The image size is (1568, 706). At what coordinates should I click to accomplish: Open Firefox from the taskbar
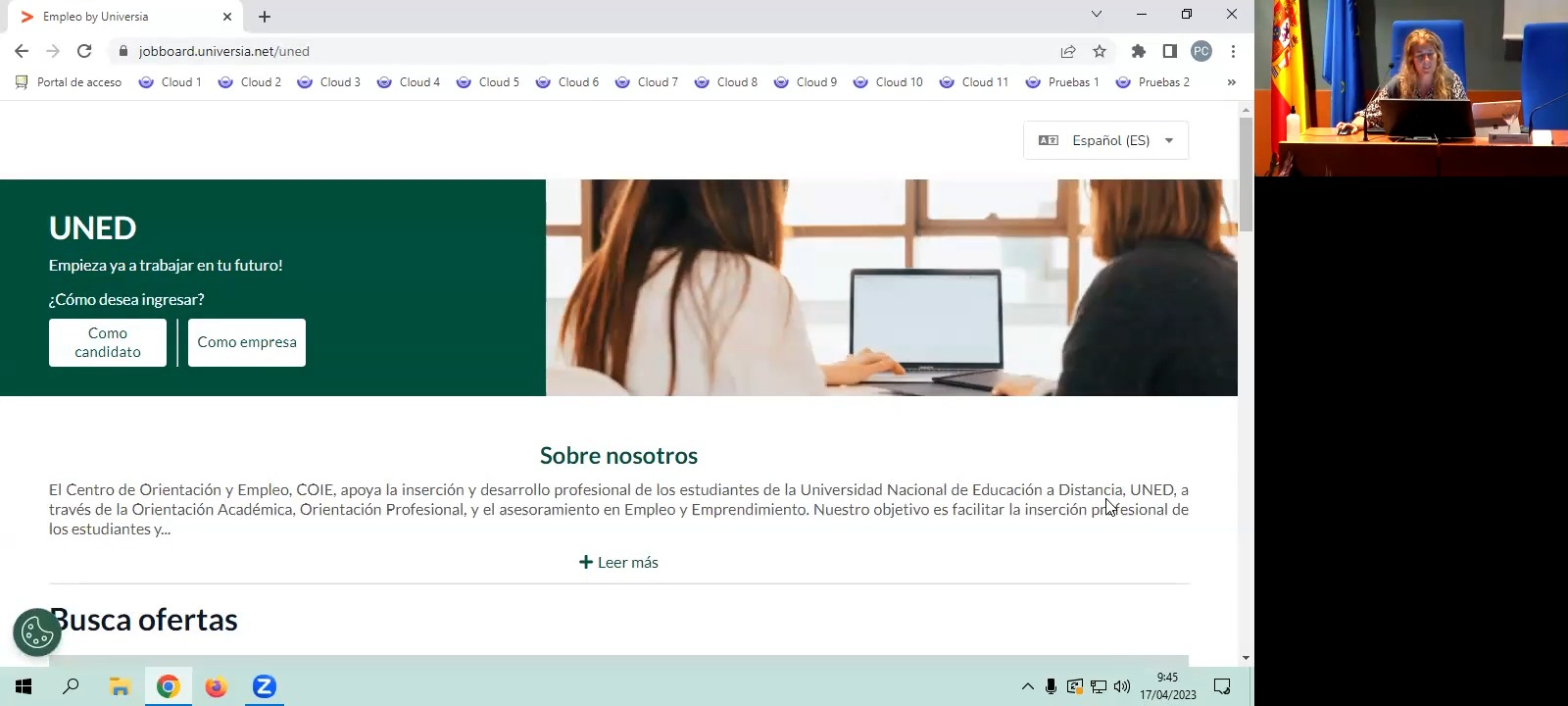pos(216,686)
